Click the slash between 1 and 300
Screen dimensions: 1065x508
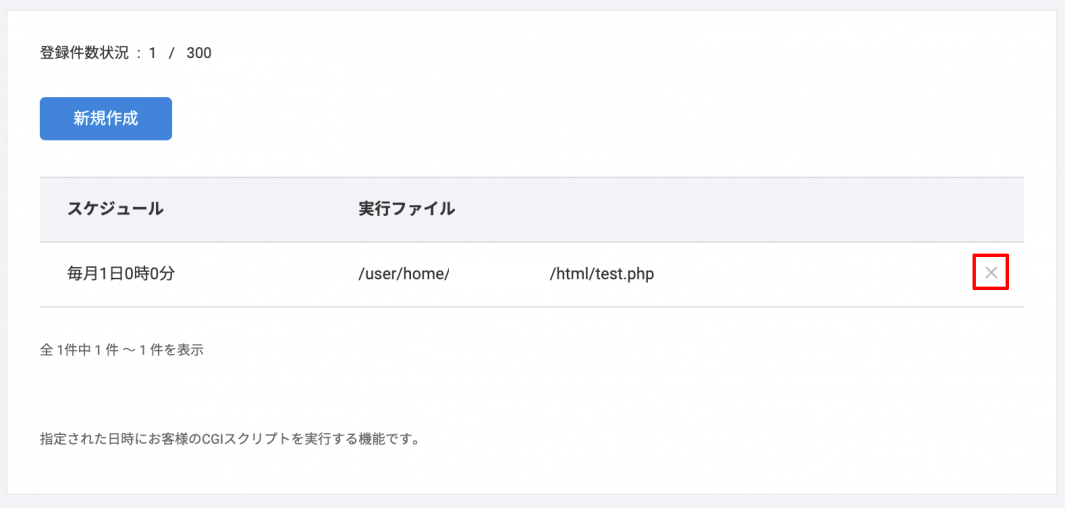tap(171, 53)
